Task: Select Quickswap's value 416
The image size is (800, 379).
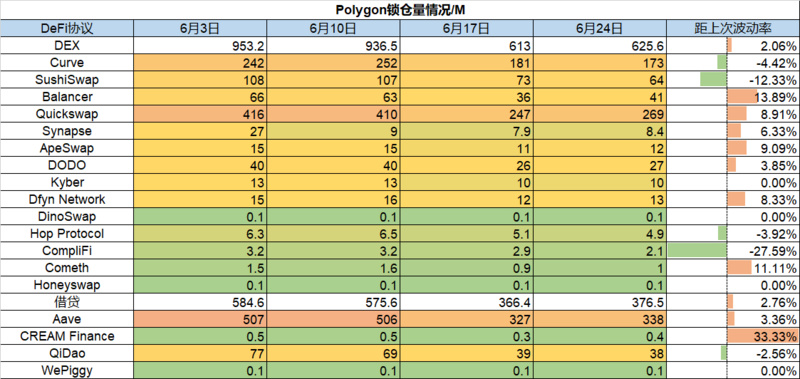Action: click(x=200, y=114)
